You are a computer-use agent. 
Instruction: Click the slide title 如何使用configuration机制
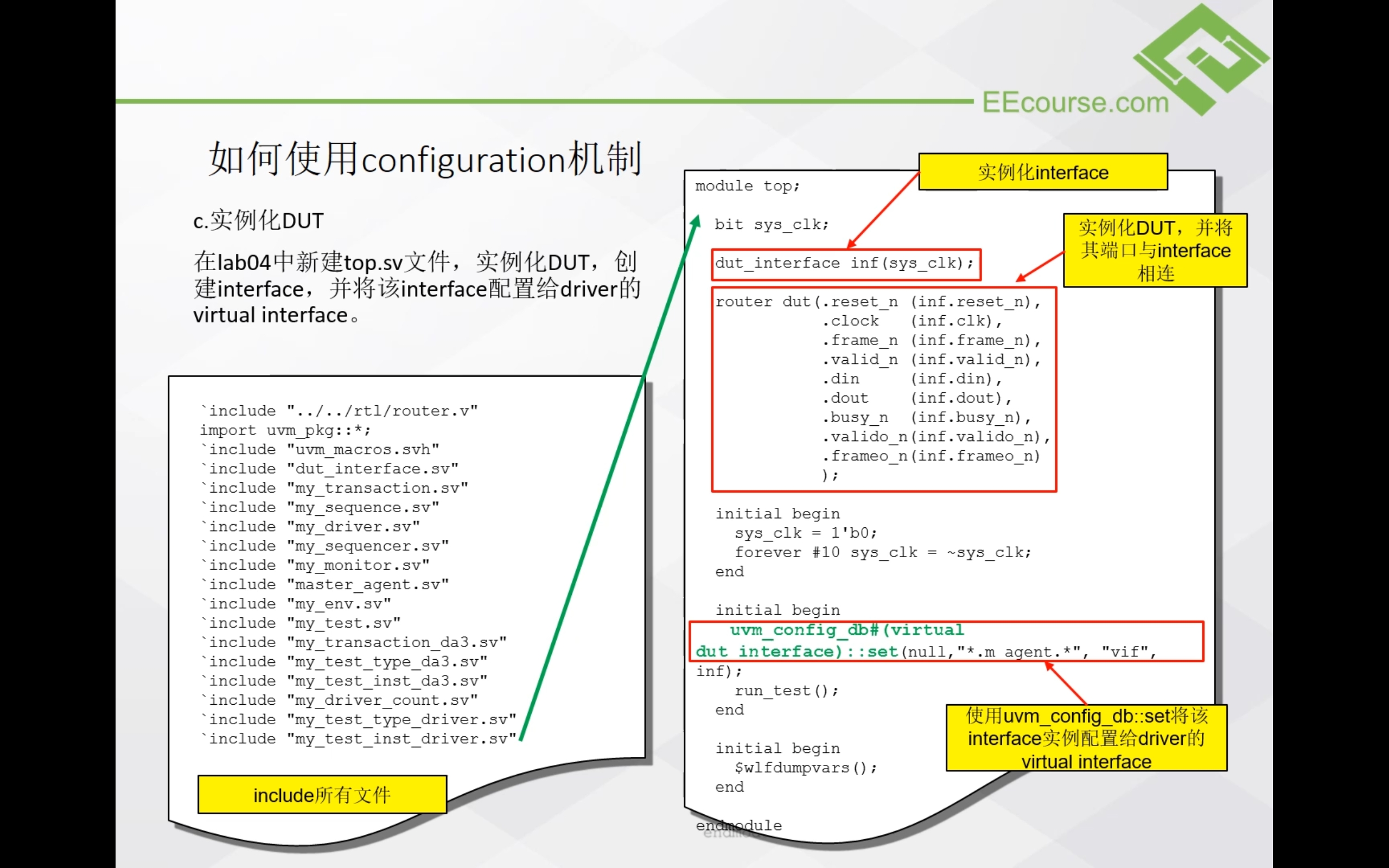(x=425, y=159)
